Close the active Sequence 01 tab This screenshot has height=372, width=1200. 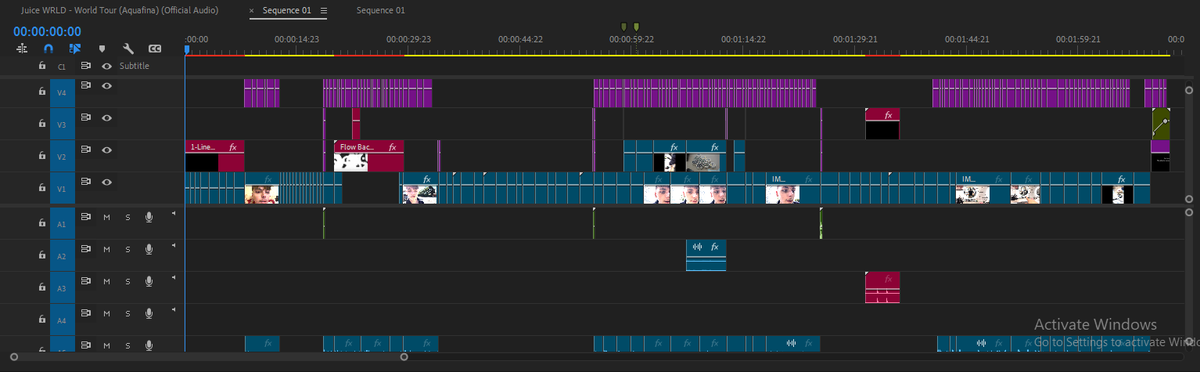(x=251, y=10)
